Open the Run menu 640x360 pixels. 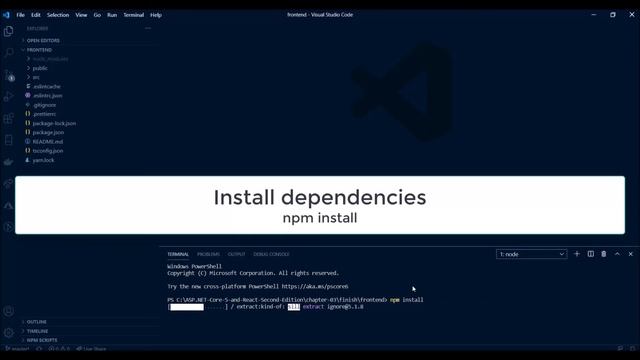[112, 15]
